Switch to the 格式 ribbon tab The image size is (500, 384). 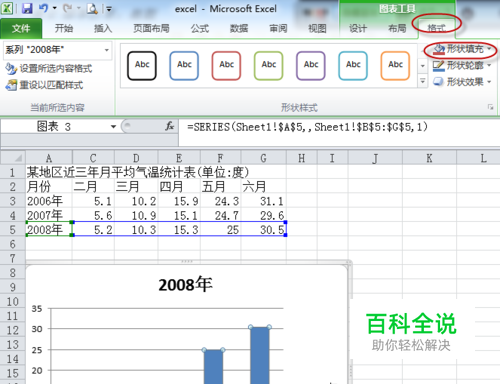(x=436, y=28)
